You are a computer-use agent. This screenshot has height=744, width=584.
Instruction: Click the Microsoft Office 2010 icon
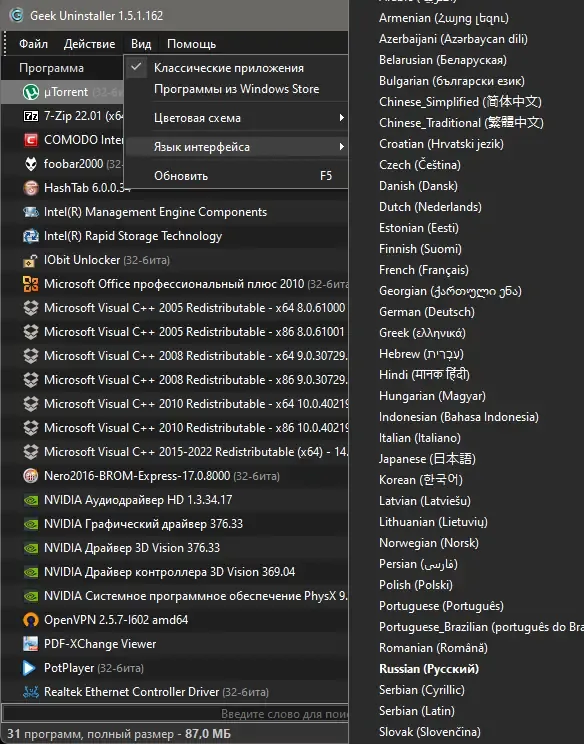pyautogui.click(x=31, y=284)
